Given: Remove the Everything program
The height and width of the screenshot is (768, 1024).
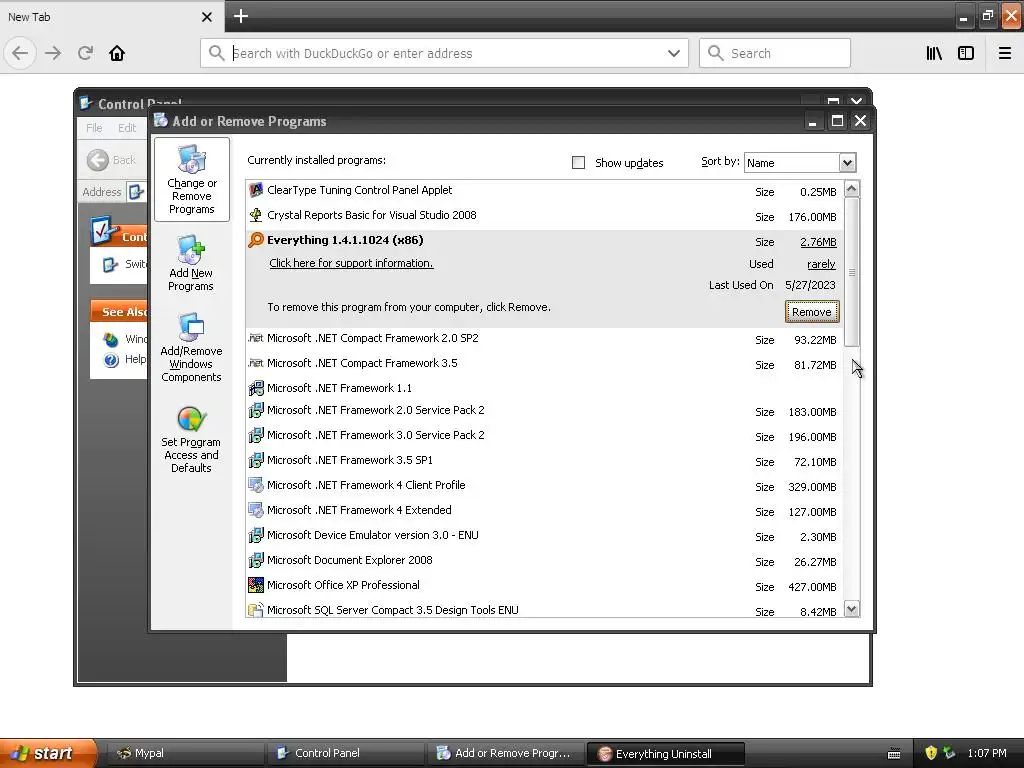Looking at the screenshot, I should point(812,312).
